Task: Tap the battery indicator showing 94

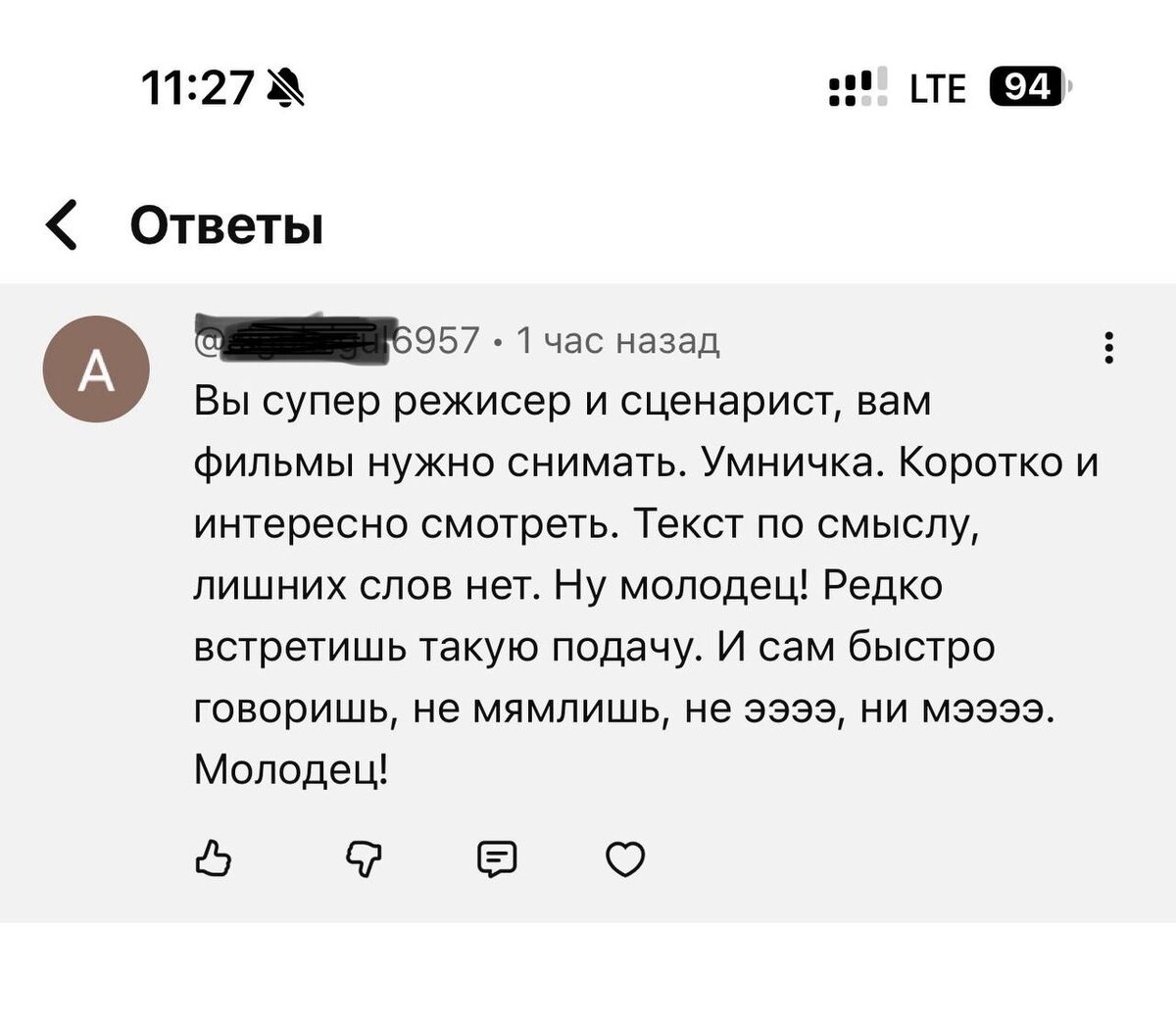Action: click(x=1029, y=87)
